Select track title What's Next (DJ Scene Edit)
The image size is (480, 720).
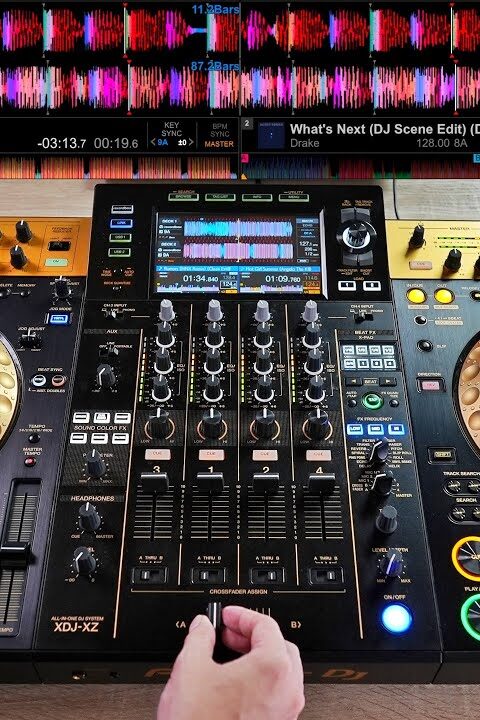pyautogui.click(x=377, y=129)
